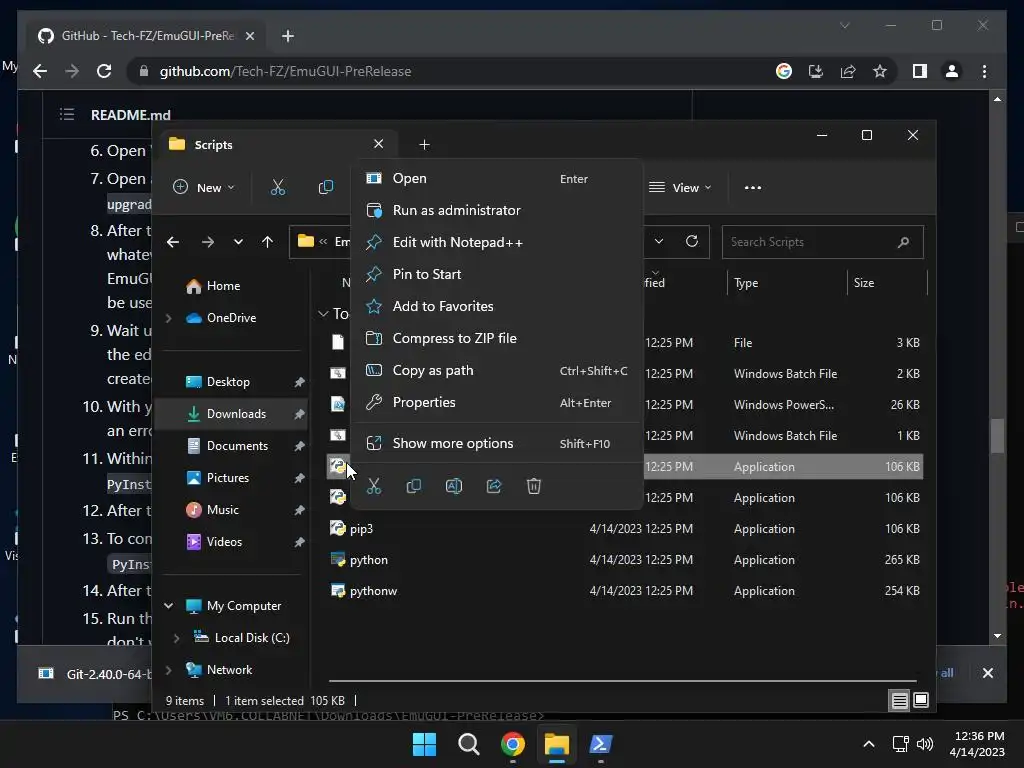Image resolution: width=1024 pixels, height=768 pixels.
Task: Choose Pin to Start
Action: coord(496,274)
